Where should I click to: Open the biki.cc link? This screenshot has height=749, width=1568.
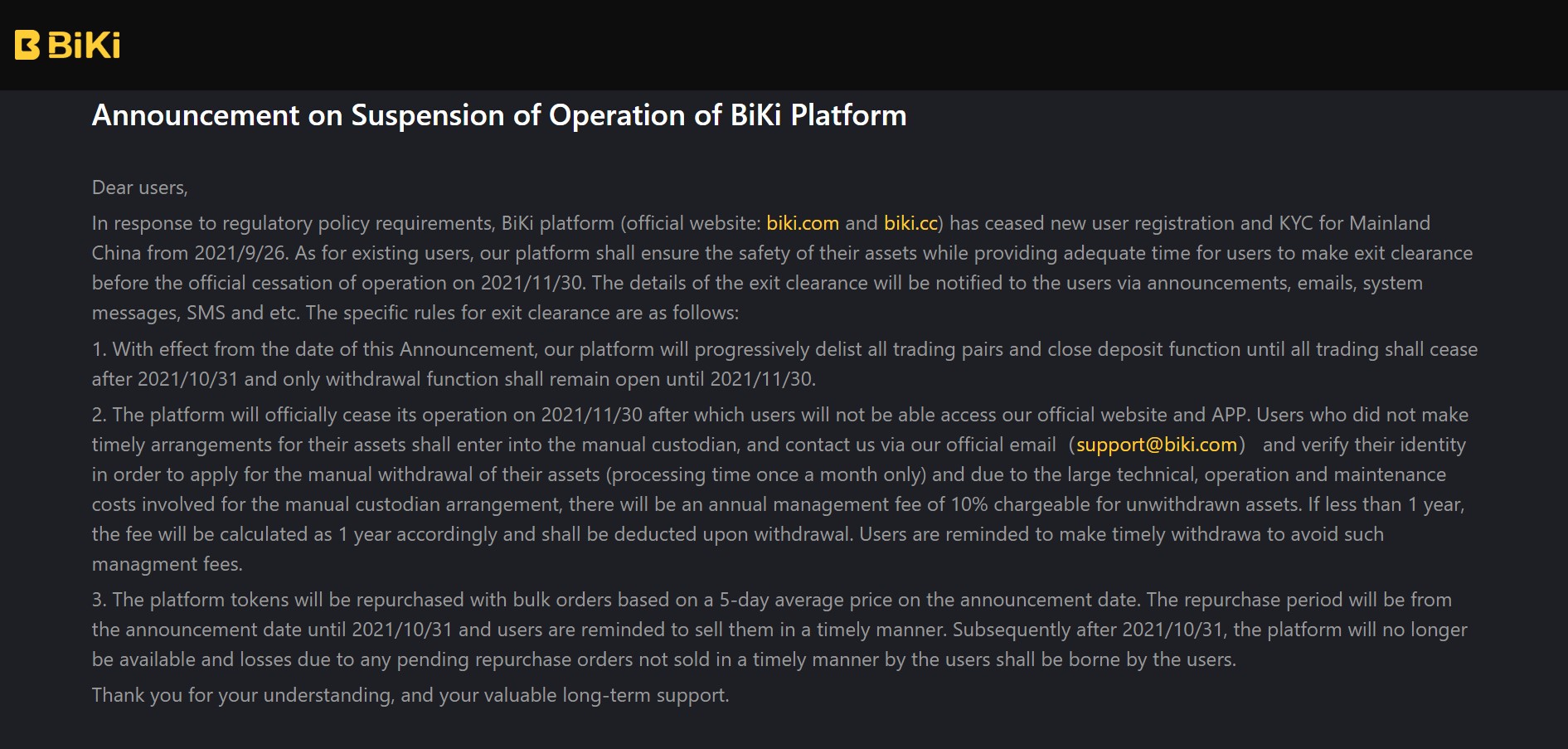coord(910,223)
